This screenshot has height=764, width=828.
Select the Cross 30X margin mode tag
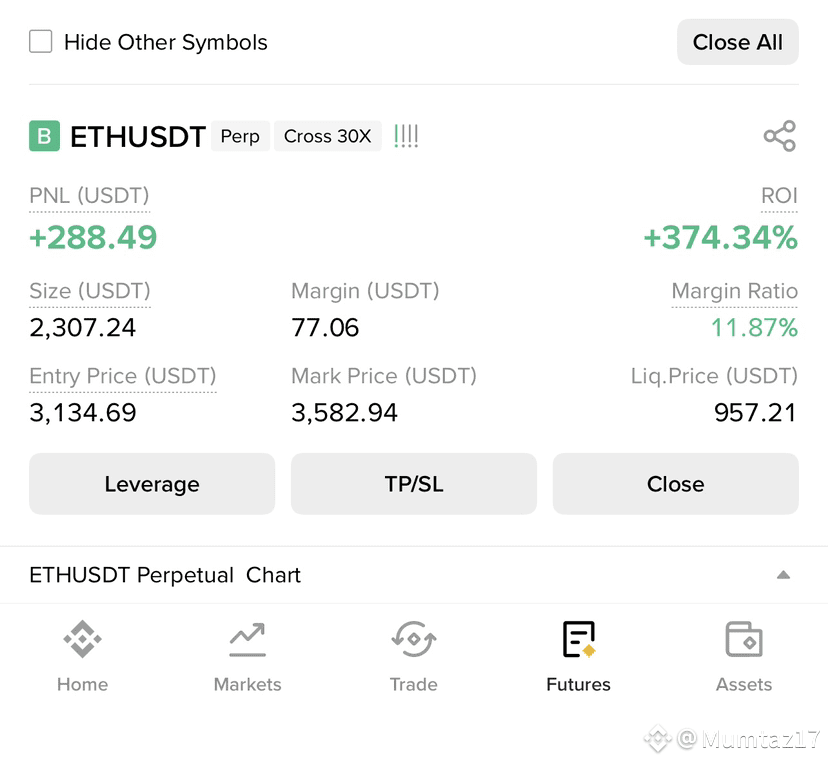[327, 136]
